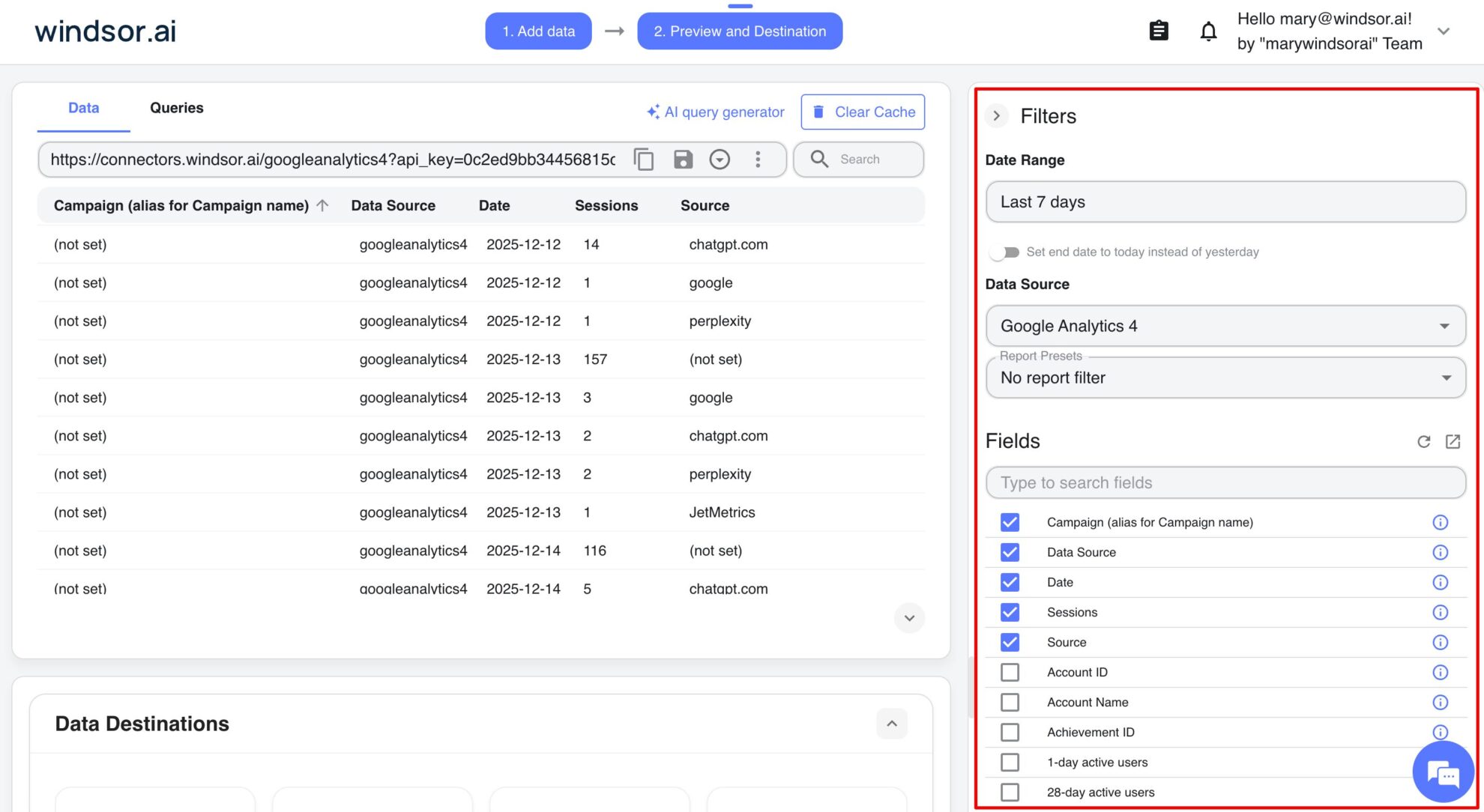Viewport: 1484px width, 812px height.
Task: Show info for Campaign field
Action: (1440, 522)
